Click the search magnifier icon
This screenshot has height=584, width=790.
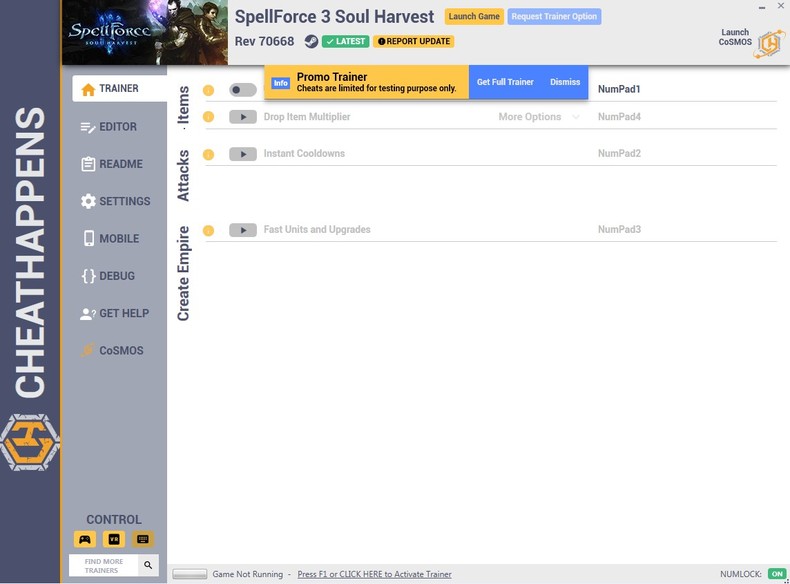tap(148, 565)
